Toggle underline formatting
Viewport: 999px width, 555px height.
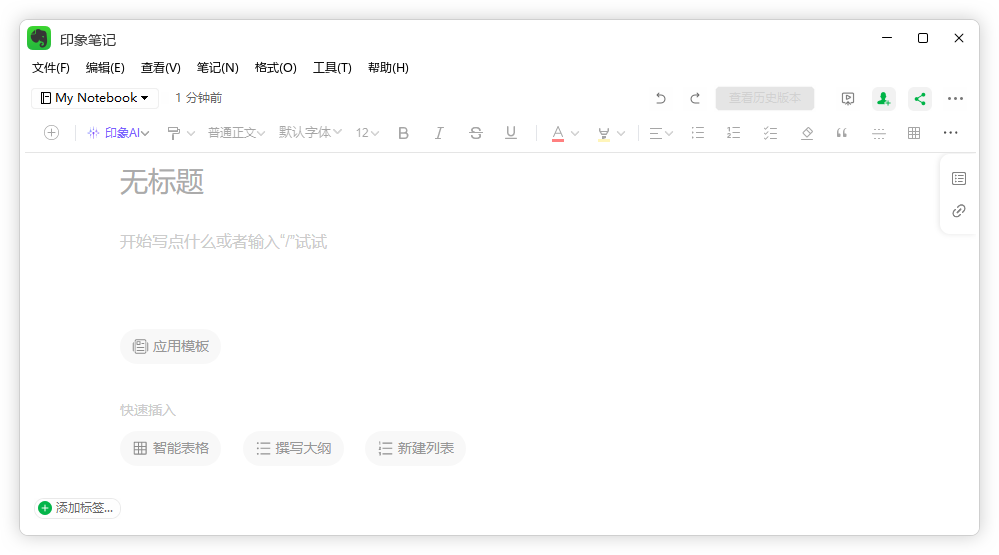tap(511, 133)
